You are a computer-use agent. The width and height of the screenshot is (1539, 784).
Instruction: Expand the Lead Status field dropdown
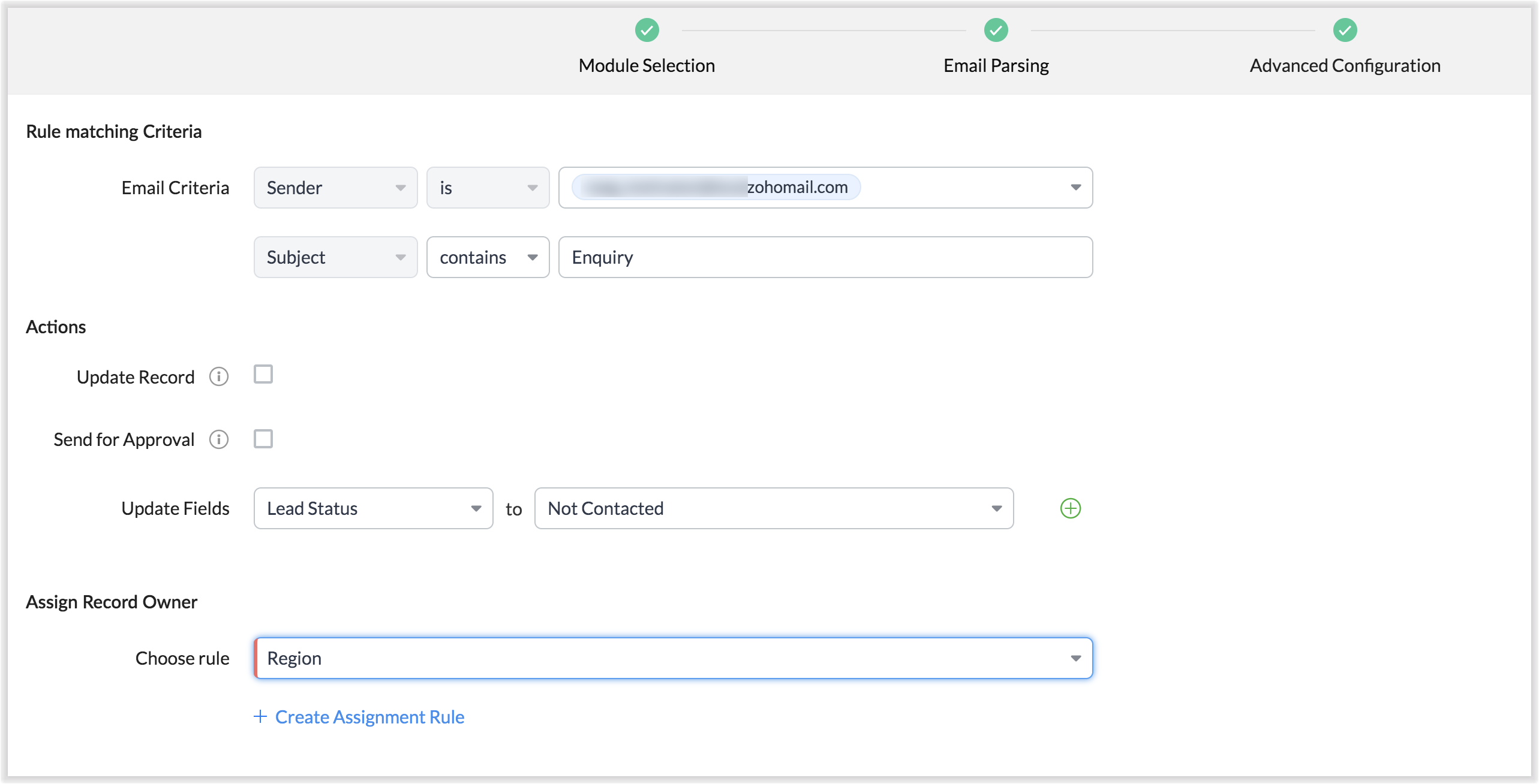tap(373, 508)
